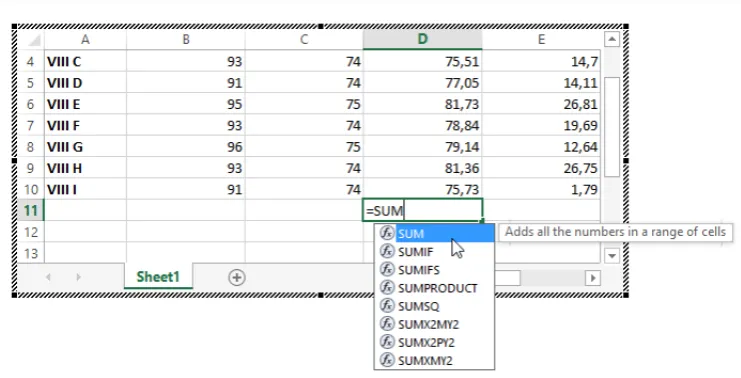
Task: Select column D header
Action: (422, 40)
